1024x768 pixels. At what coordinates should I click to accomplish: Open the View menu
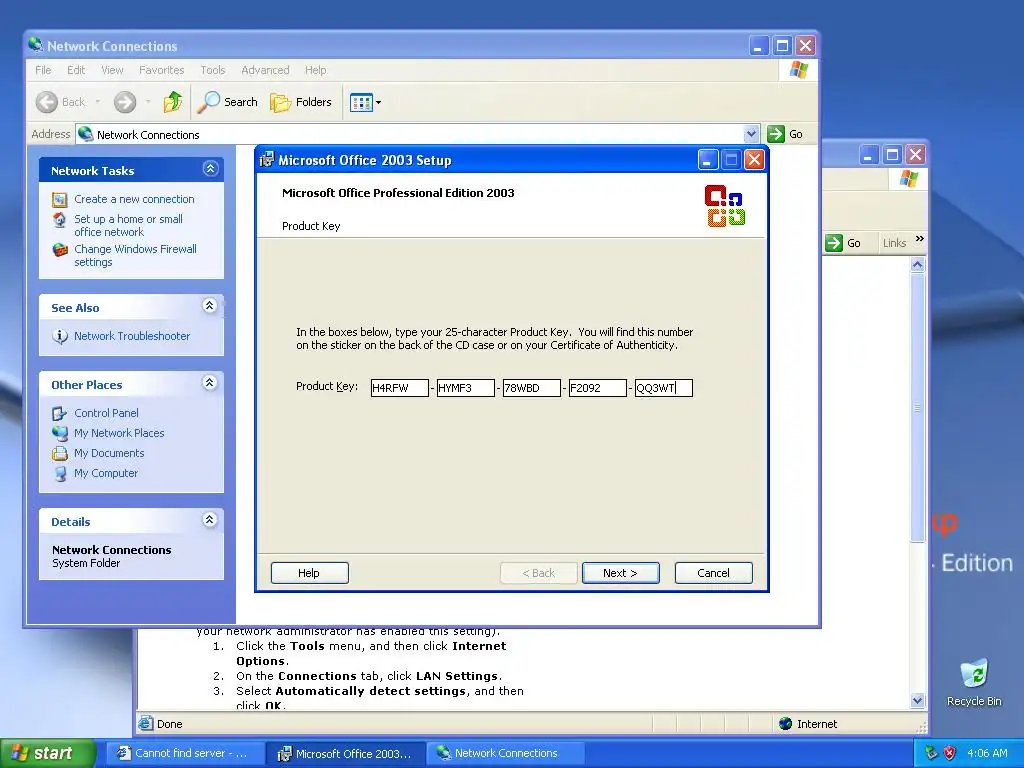tap(112, 70)
